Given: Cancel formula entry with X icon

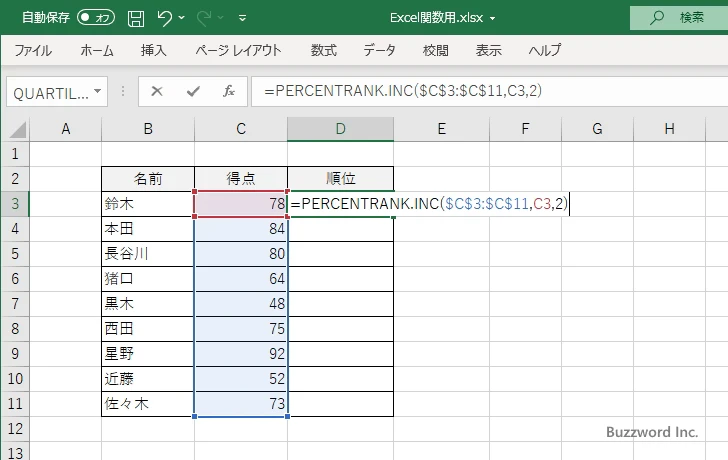Looking at the screenshot, I should [157, 91].
